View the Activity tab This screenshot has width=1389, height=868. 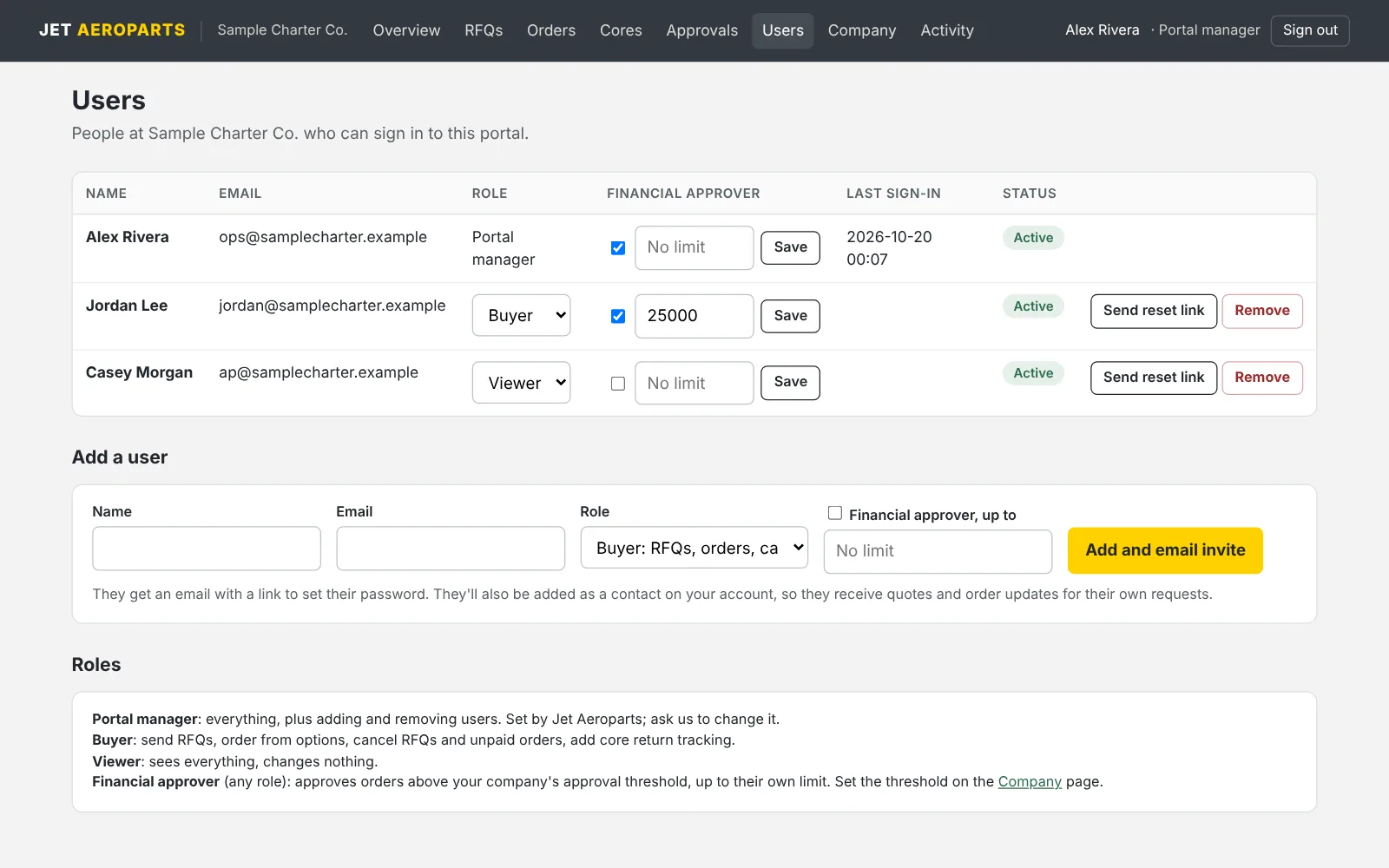click(947, 30)
